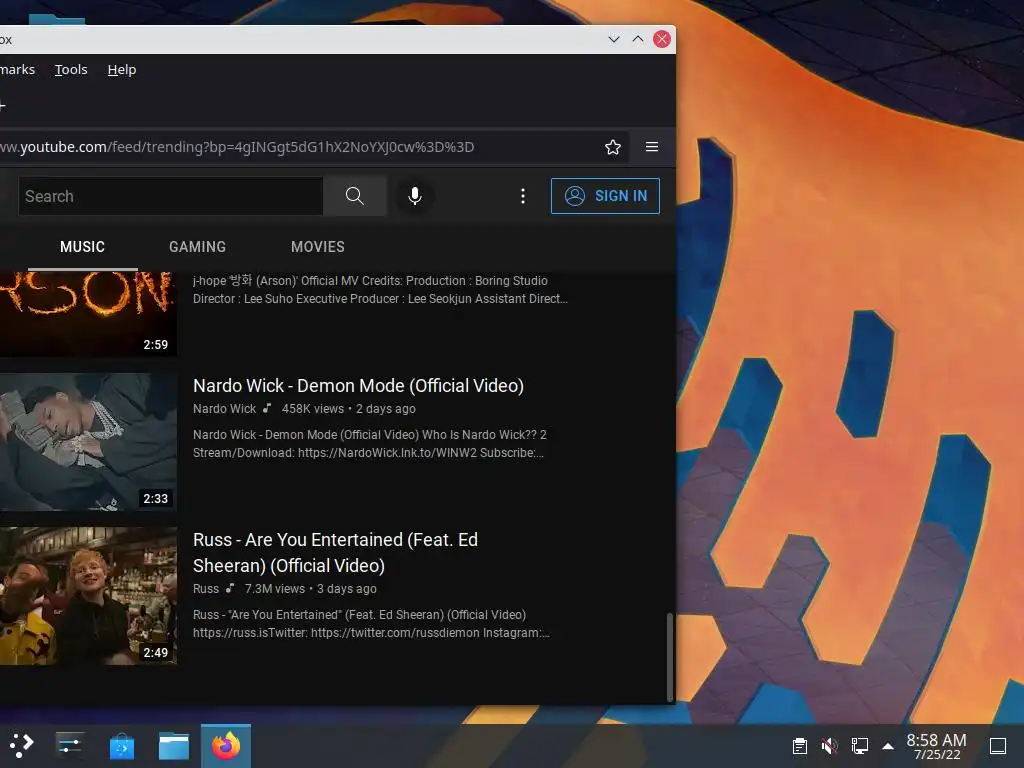Visit the Nardo Wick channel link
1024x768 pixels.
pyautogui.click(x=224, y=409)
